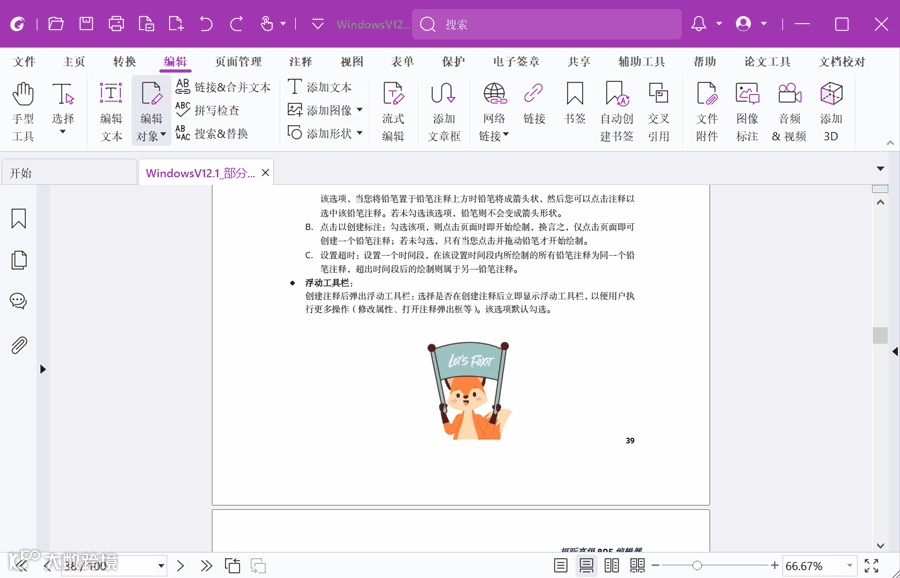The height and width of the screenshot is (578, 900).
Task: Click the create new PDF page icon
Action: click(x=176, y=24)
